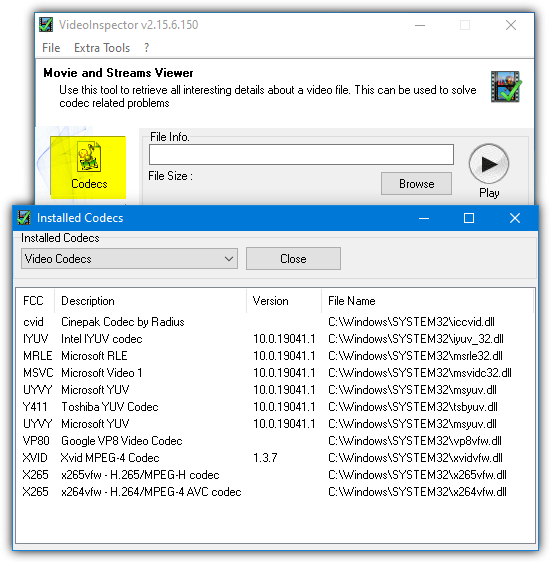
Task: Select the Microsoft RLE row
Action: click(x=275, y=356)
